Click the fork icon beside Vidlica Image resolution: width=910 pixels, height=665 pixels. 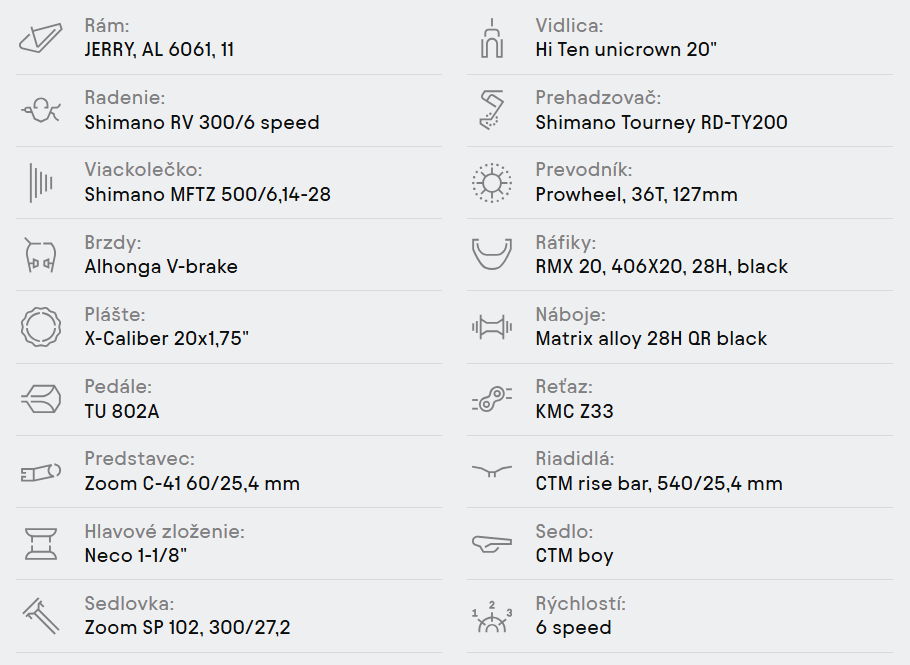coord(492,38)
